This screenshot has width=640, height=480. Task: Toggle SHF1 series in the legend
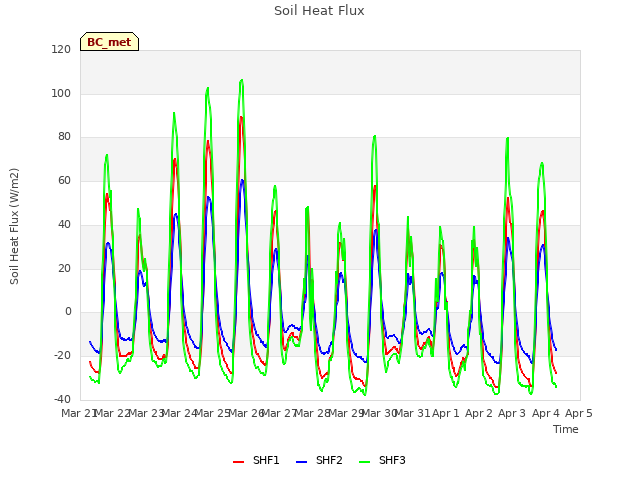click(x=256, y=460)
